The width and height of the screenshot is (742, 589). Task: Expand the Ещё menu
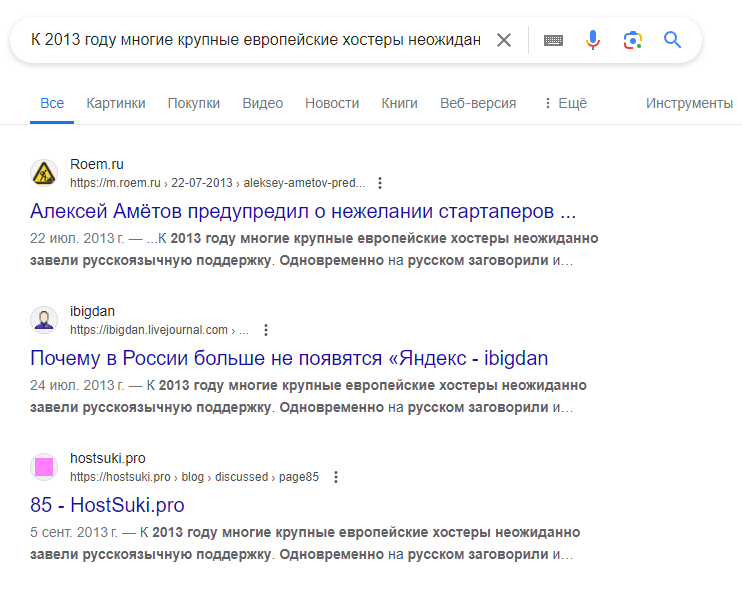tap(565, 103)
